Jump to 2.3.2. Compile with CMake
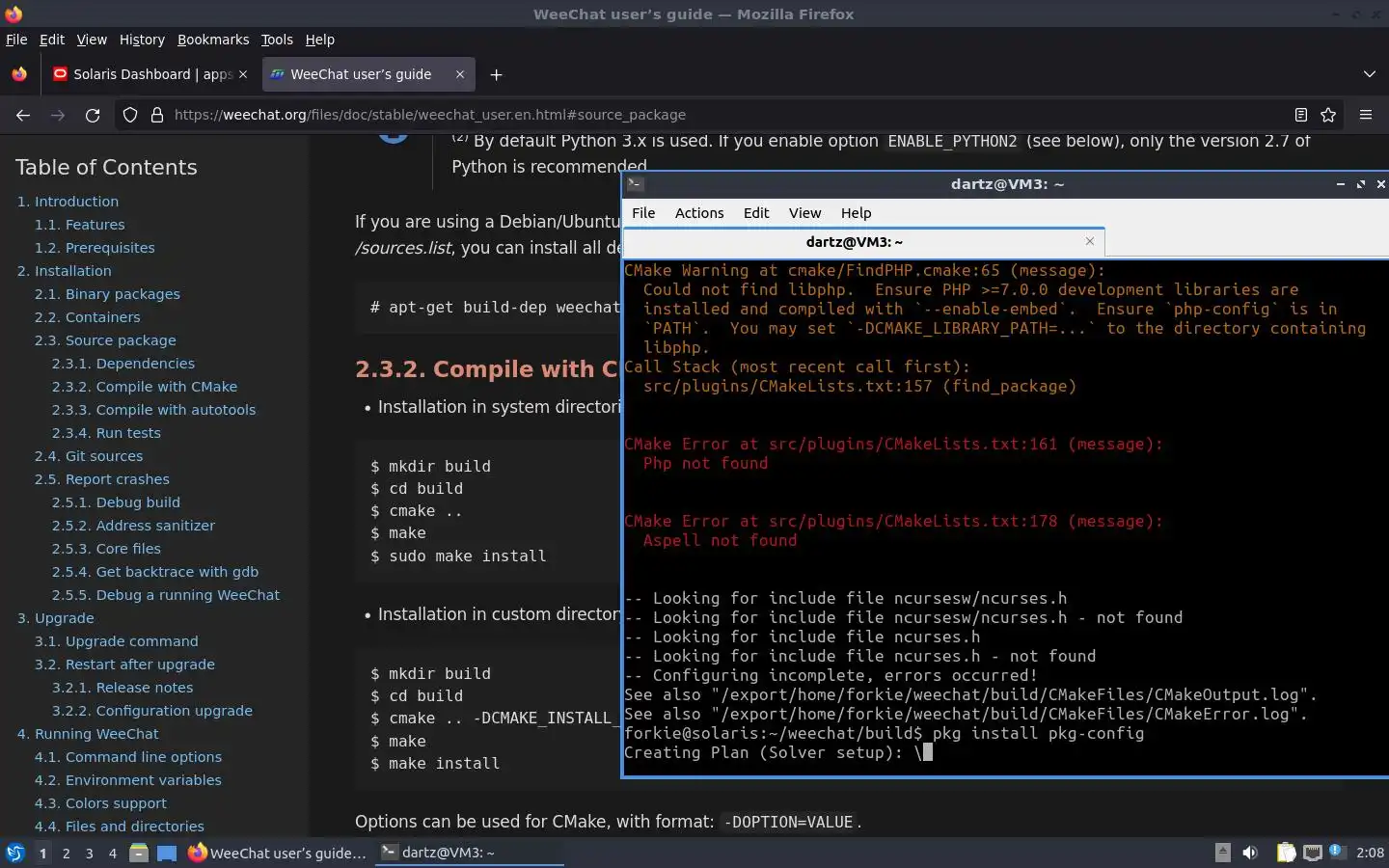Image resolution: width=1389 pixels, height=868 pixels. [x=145, y=387]
